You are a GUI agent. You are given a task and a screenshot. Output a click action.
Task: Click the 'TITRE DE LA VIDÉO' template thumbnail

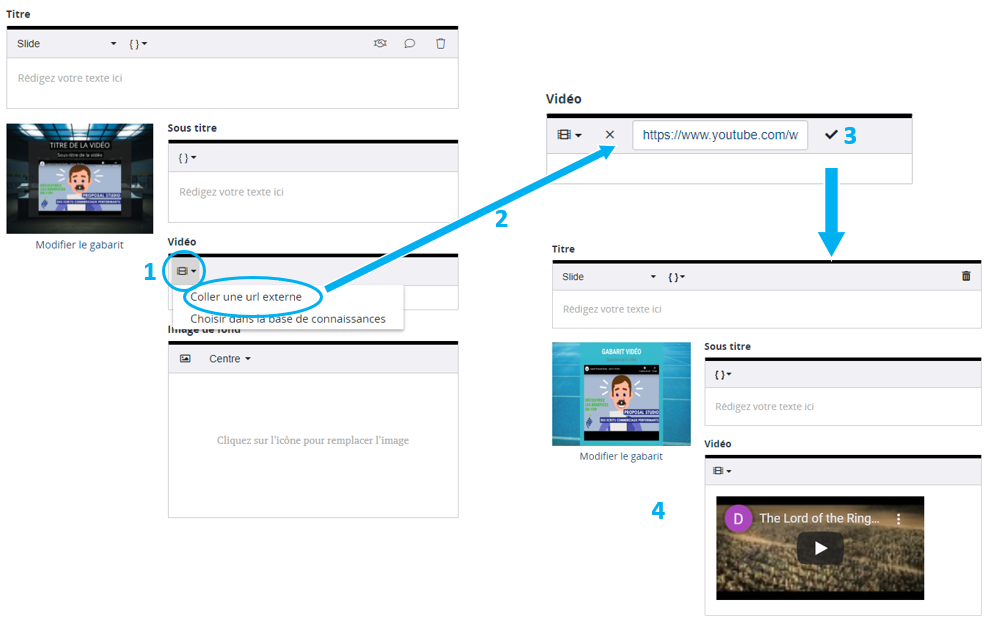[79, 179]
